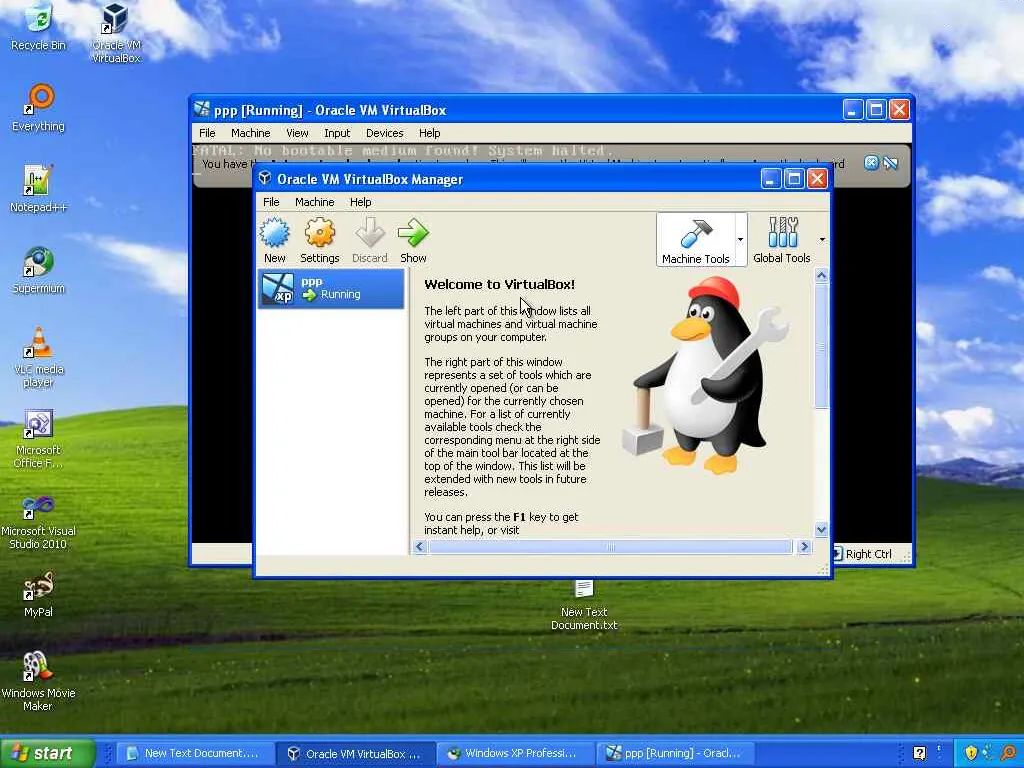The height and width of the screenshot is (768, 1024).
Task: Open View menu in ppp Running window
Action: [297, 133]
